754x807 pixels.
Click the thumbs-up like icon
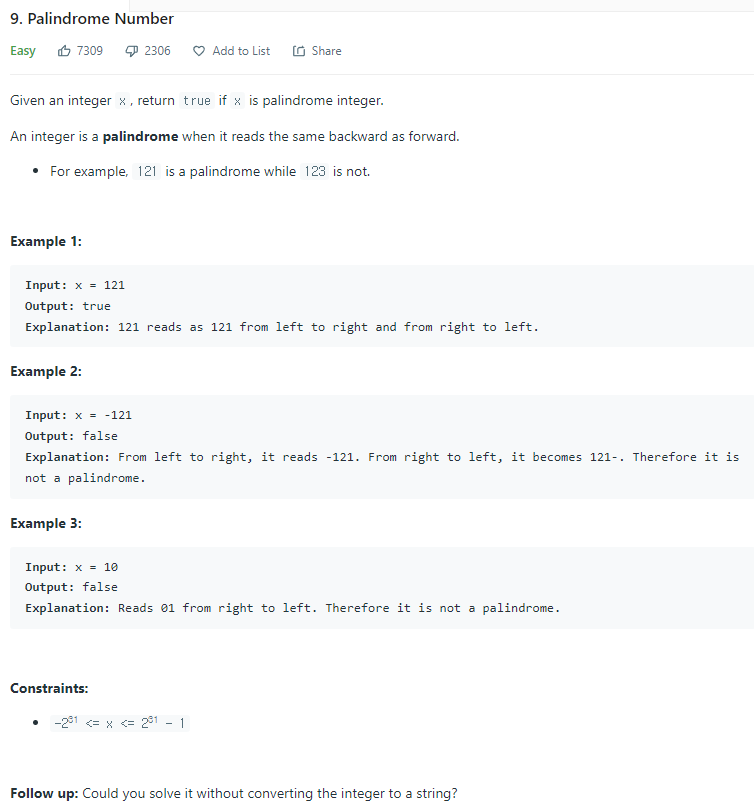pyautogui.click(x=62, y=50)
